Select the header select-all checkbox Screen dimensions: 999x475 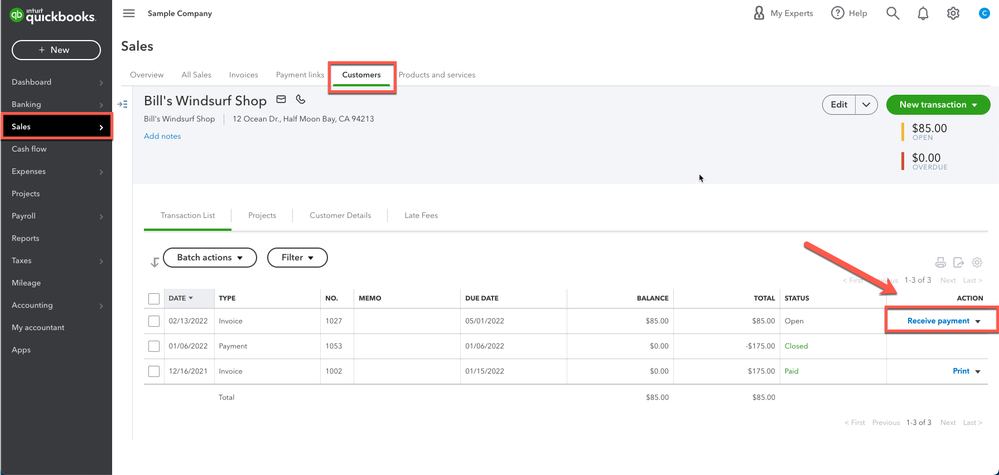pyautogui.click(x=154, y=298)
